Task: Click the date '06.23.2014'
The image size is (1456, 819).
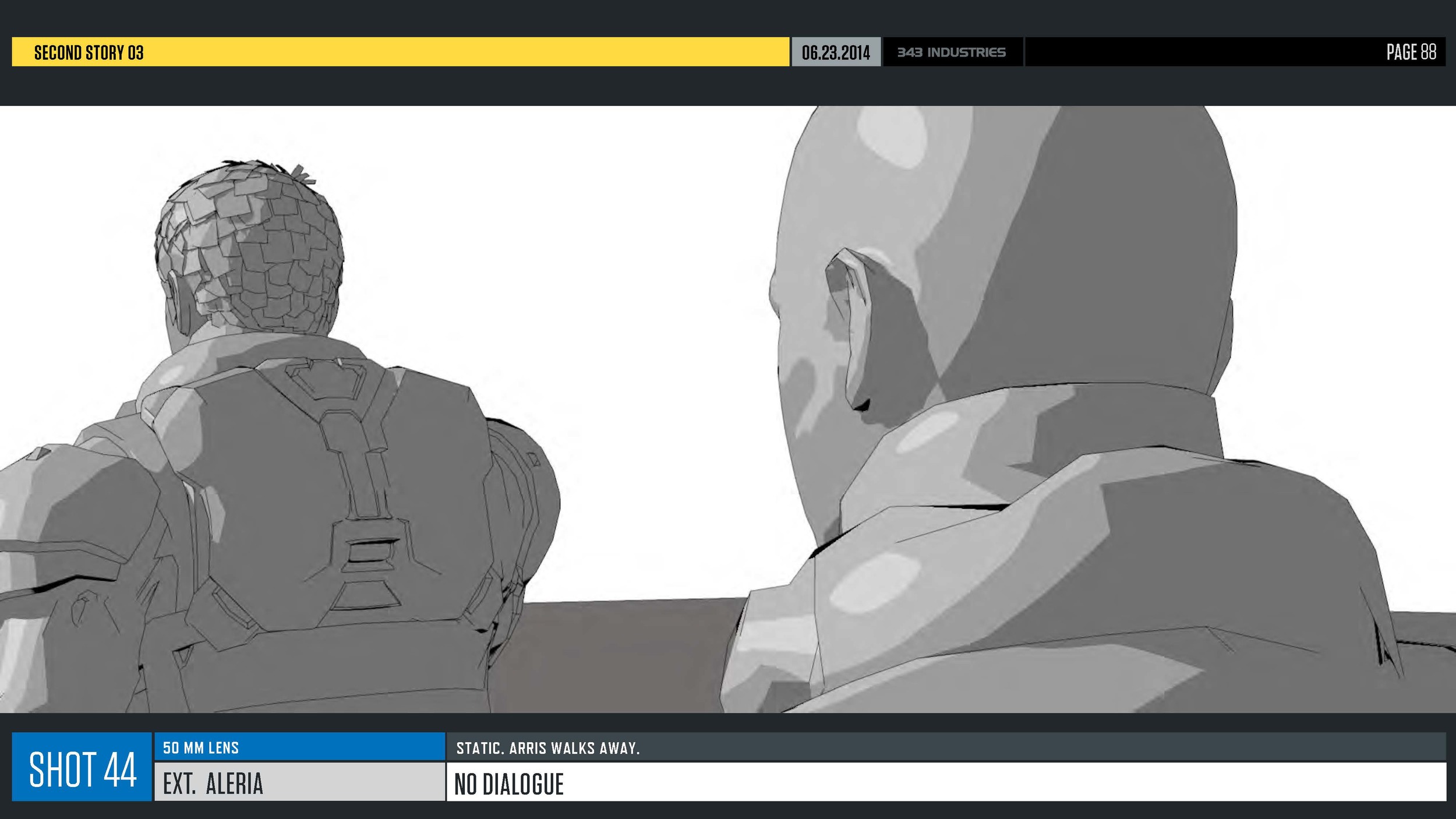Action: [836, 52]
